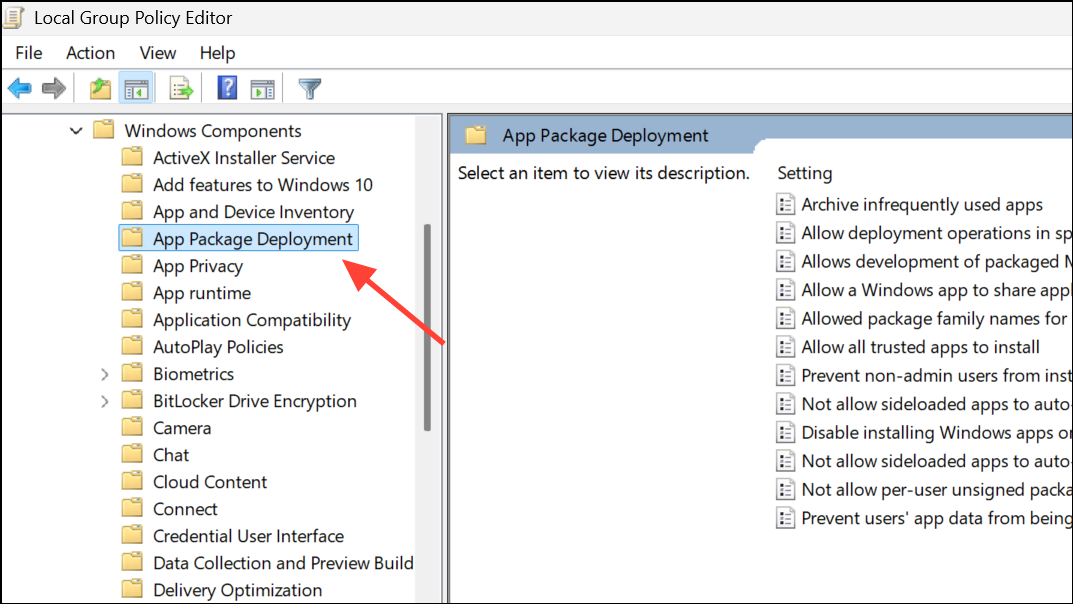Image resolution: width=1073 pixels, height=604 pixels.
Task: Open the File menu
Action: (29, 53)
